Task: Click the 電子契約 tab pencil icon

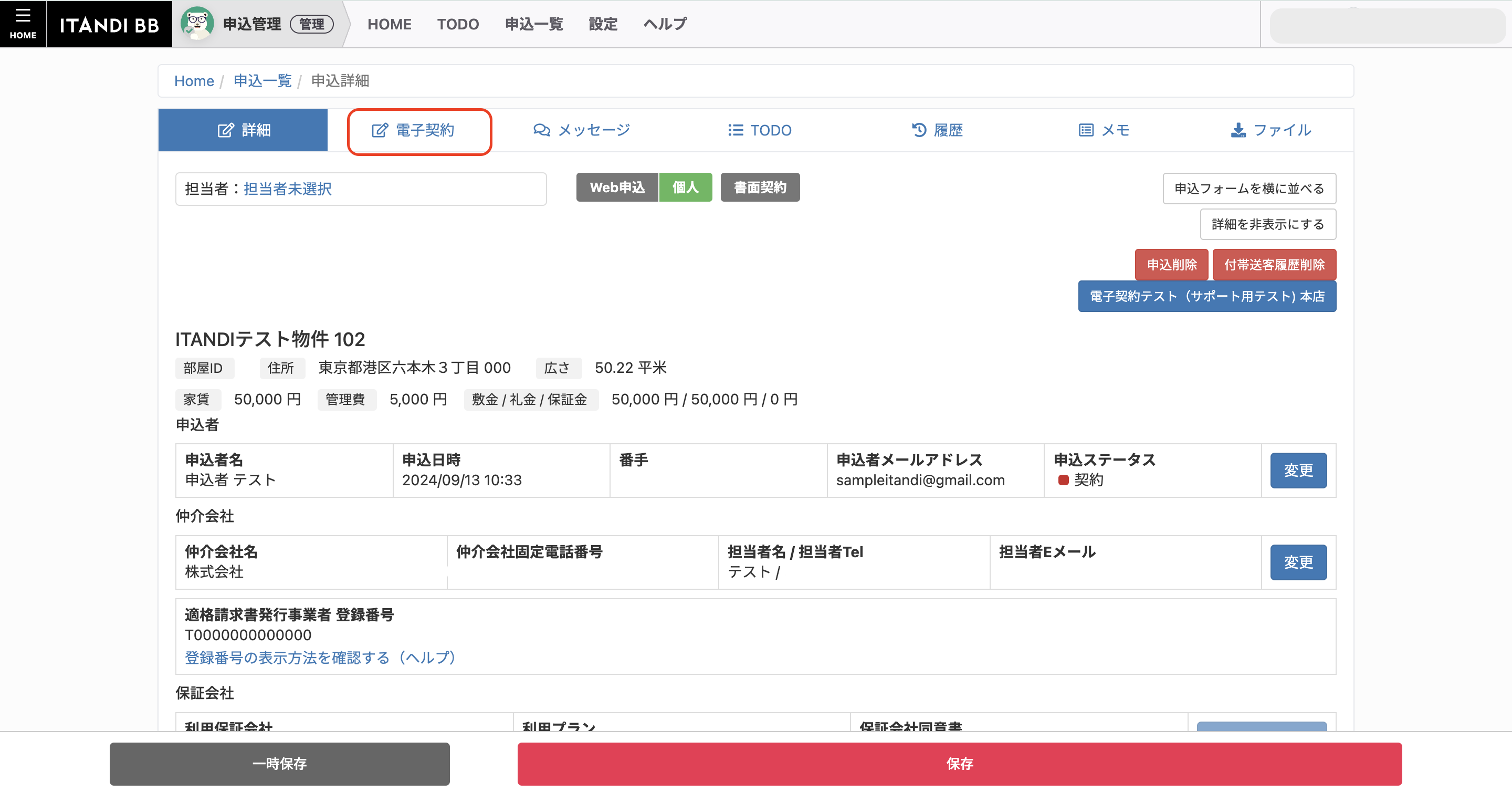Action: click(380, 130)
